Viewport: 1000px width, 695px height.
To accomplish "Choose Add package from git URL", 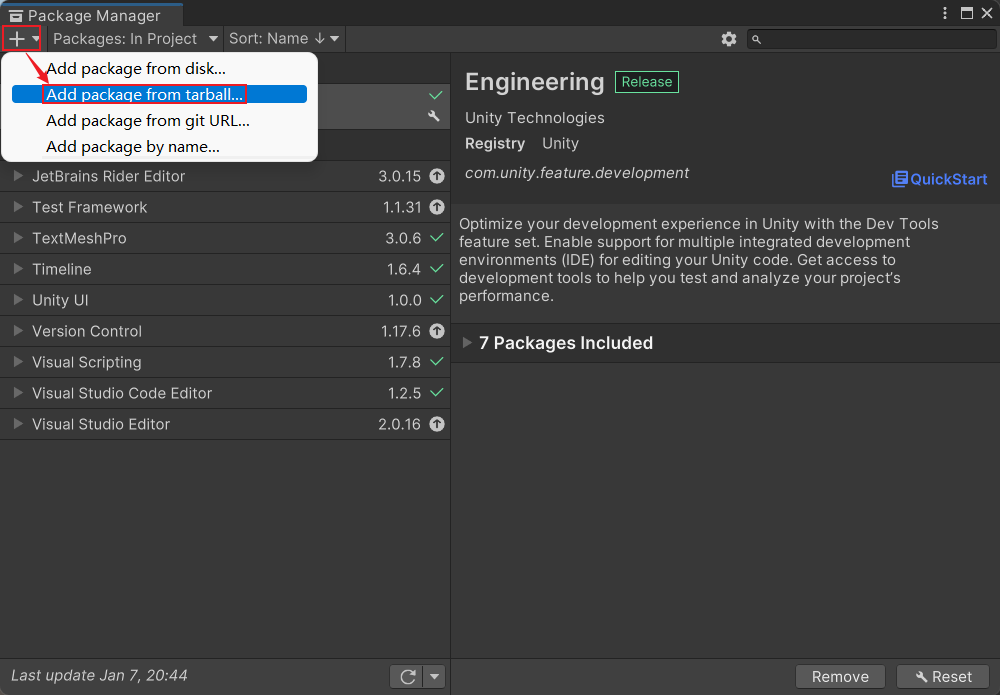I will click(159, 121).
